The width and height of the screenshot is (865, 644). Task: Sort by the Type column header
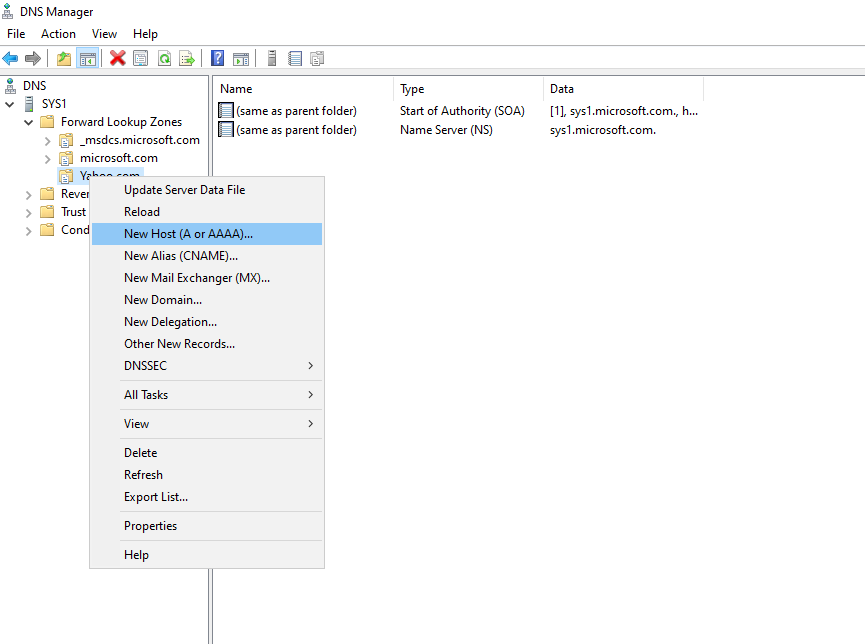point(468,89)
